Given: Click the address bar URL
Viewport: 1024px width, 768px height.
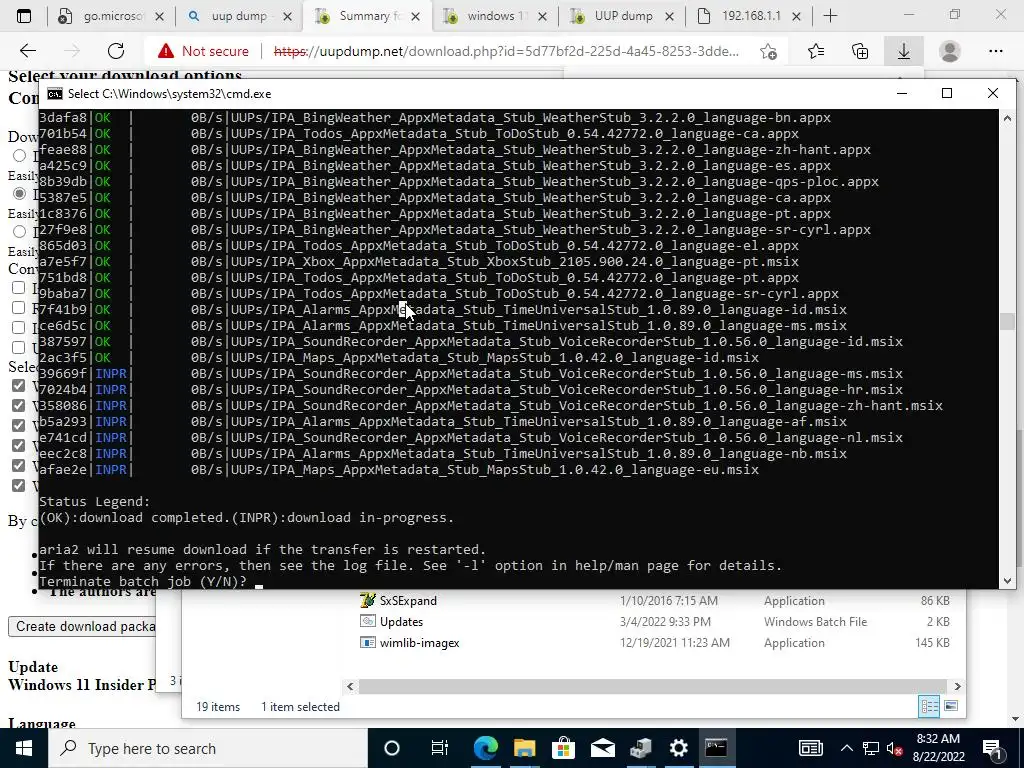Looking at the screenshot, I should (x=506, y=51).
